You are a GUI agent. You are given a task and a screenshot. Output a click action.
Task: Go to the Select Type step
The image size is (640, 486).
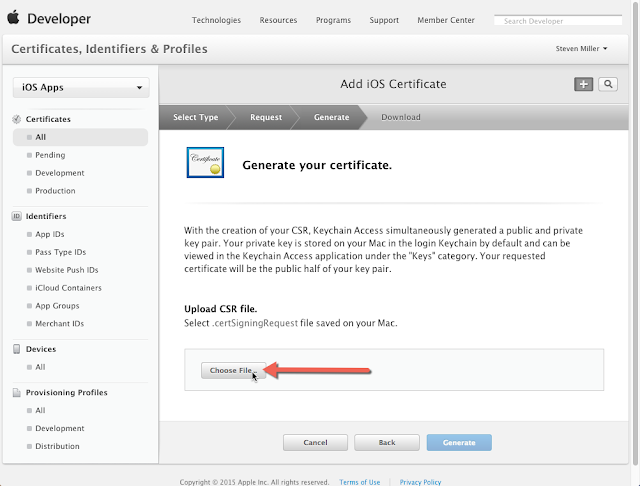[196, 117]
